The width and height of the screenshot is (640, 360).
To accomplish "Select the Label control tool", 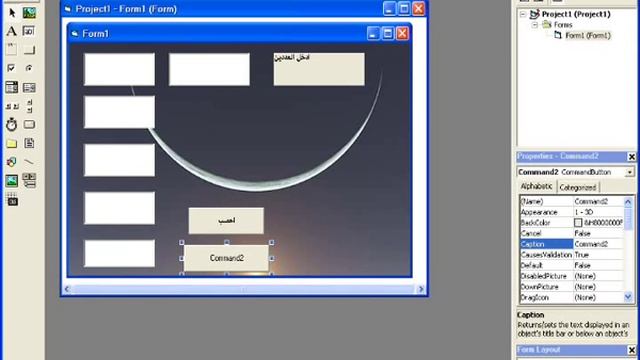I will click(x=12, y=31).
